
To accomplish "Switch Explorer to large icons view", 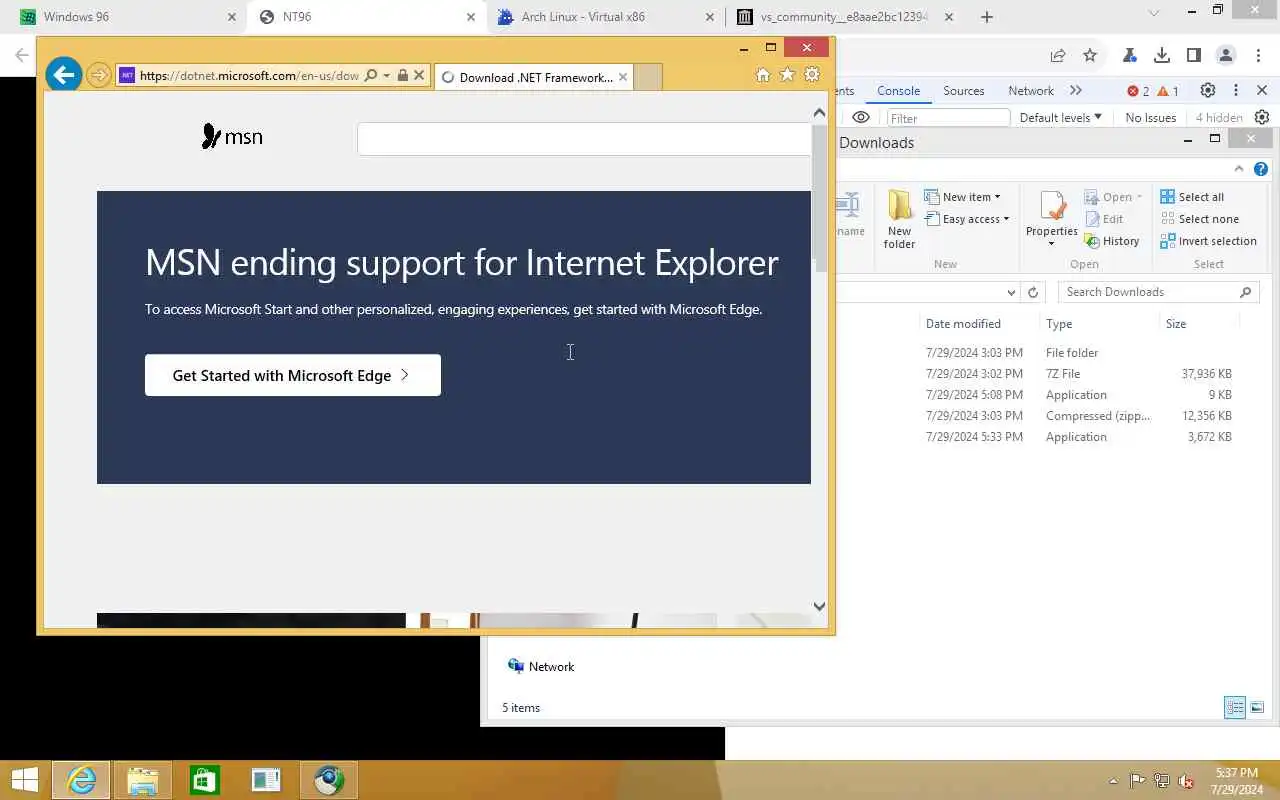I will tap(1257, 707).
